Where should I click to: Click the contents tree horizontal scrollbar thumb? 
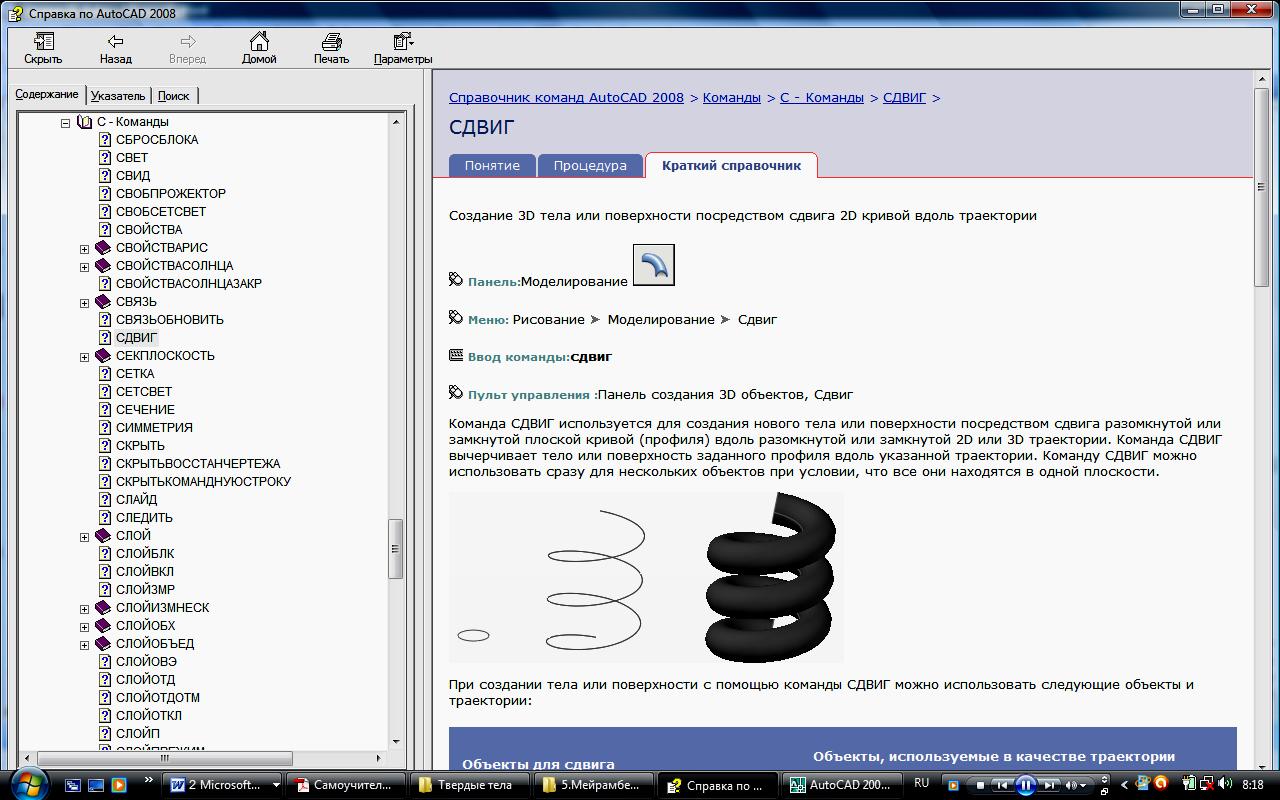click(x=164, y=758)
